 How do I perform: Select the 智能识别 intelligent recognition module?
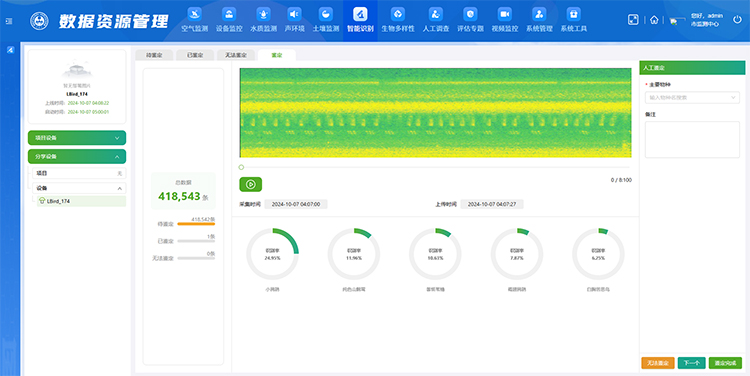pyautogui.click(x=360, y=20)
